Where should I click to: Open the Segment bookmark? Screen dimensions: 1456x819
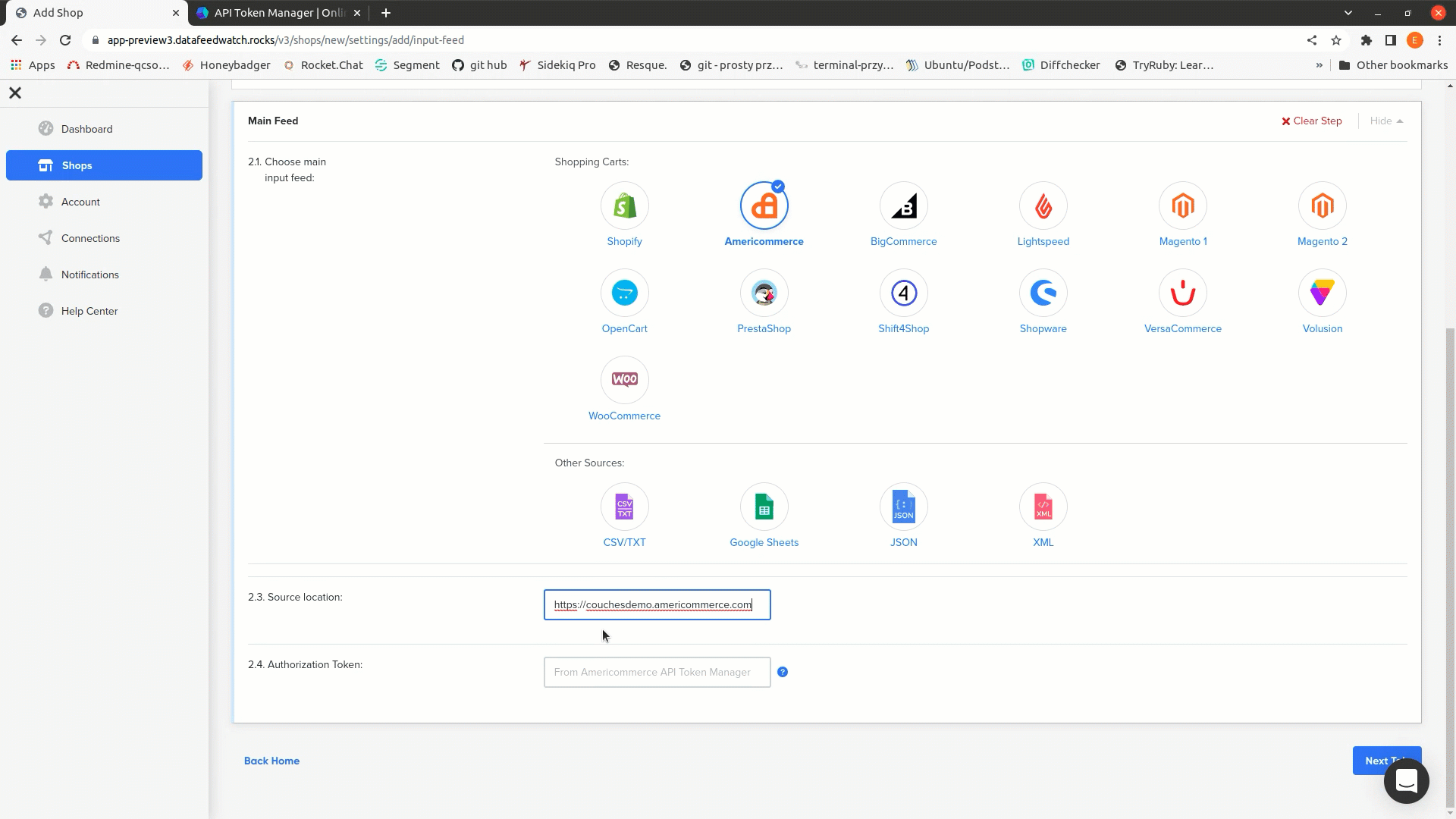pos(407,65)
